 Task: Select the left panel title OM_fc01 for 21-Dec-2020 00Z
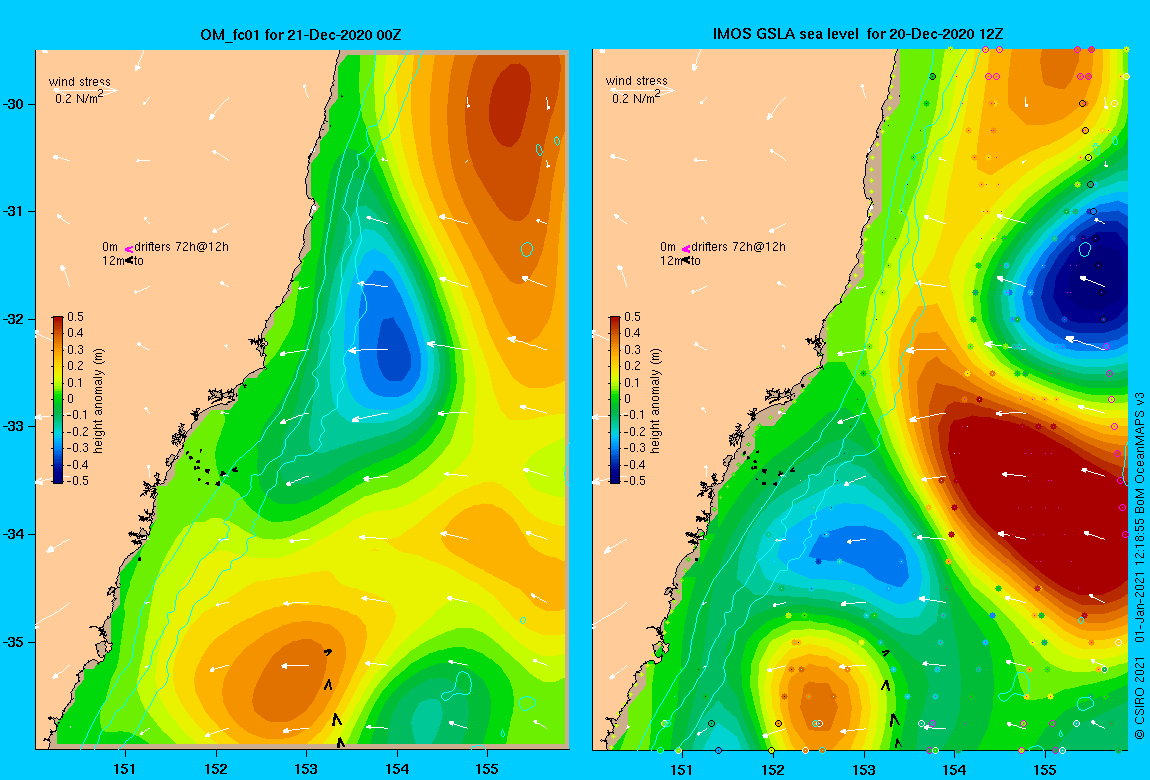pyautogui.click(x=301, y=34)
